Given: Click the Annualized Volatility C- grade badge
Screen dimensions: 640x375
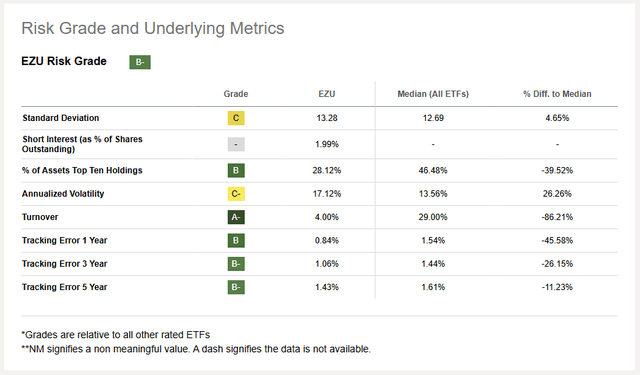Looking at the screenshot, I should [236, 193].
